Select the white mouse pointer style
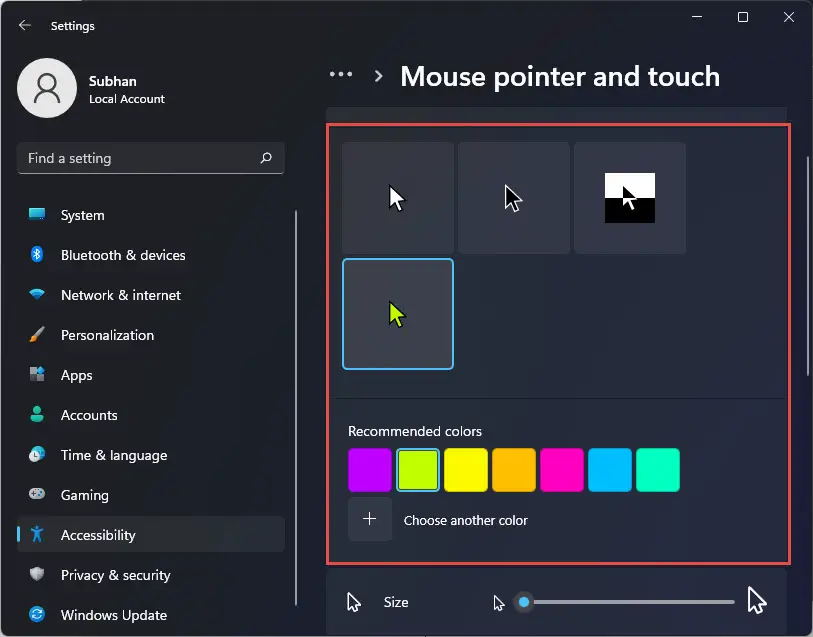Screen dimensions: 813x637 point(398,198)
